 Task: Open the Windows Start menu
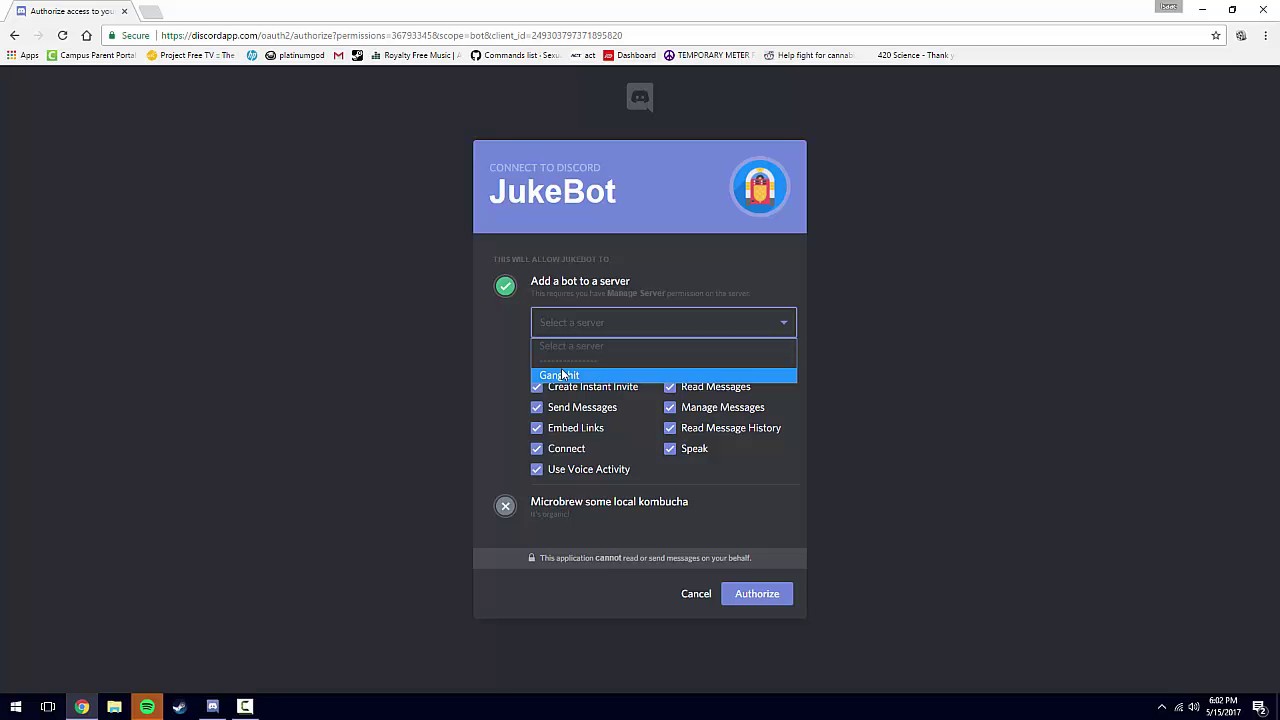tap(15, 707)
